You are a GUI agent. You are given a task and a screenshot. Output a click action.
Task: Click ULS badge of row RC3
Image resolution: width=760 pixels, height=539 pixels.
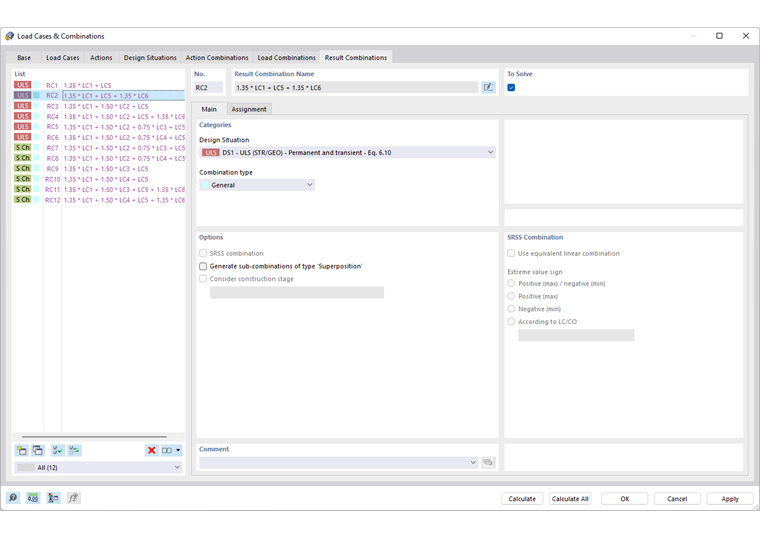22,106
